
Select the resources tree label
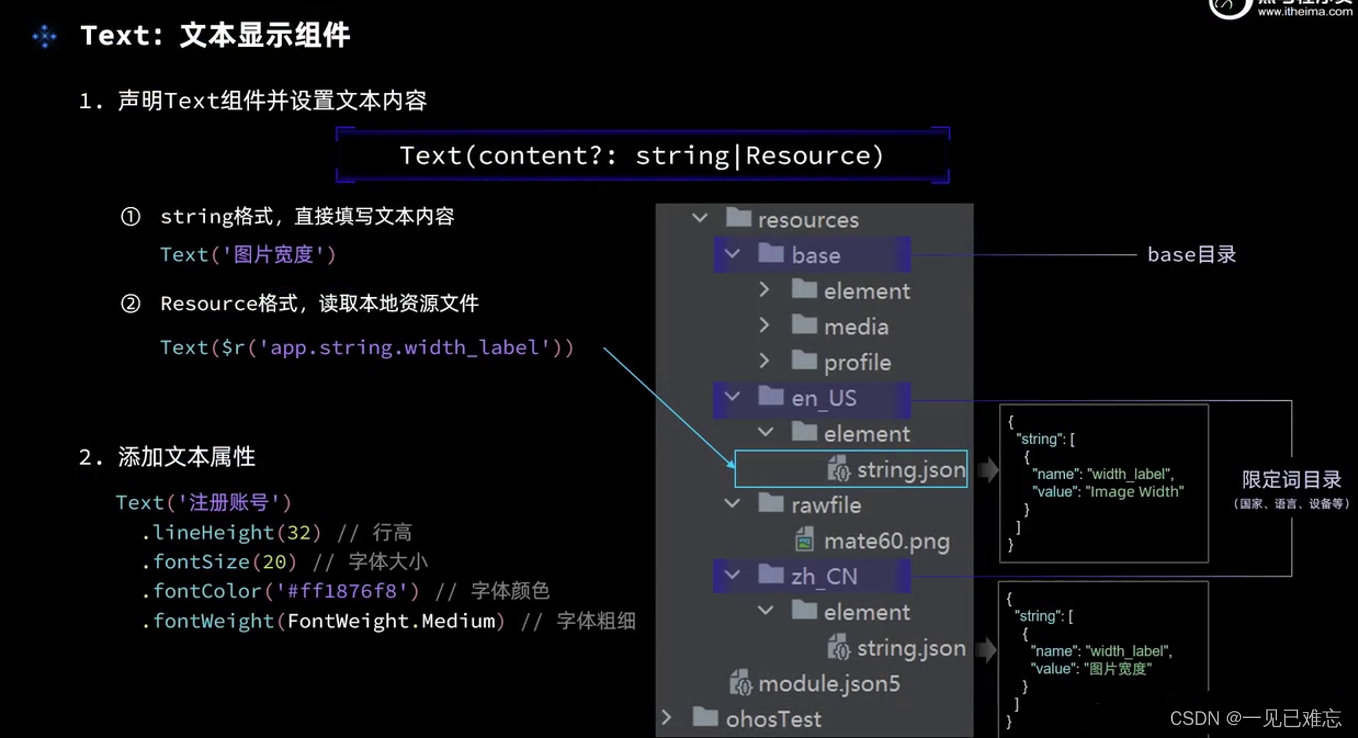[x=808, y=220]
